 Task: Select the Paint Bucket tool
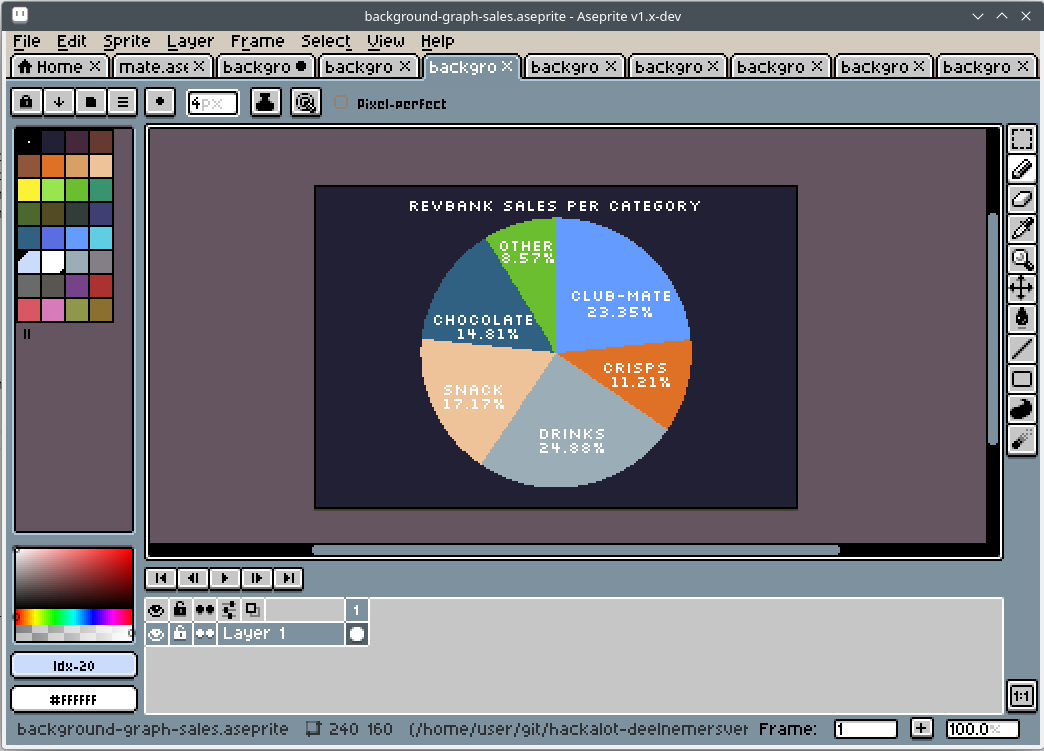(x=1021, y=319)
